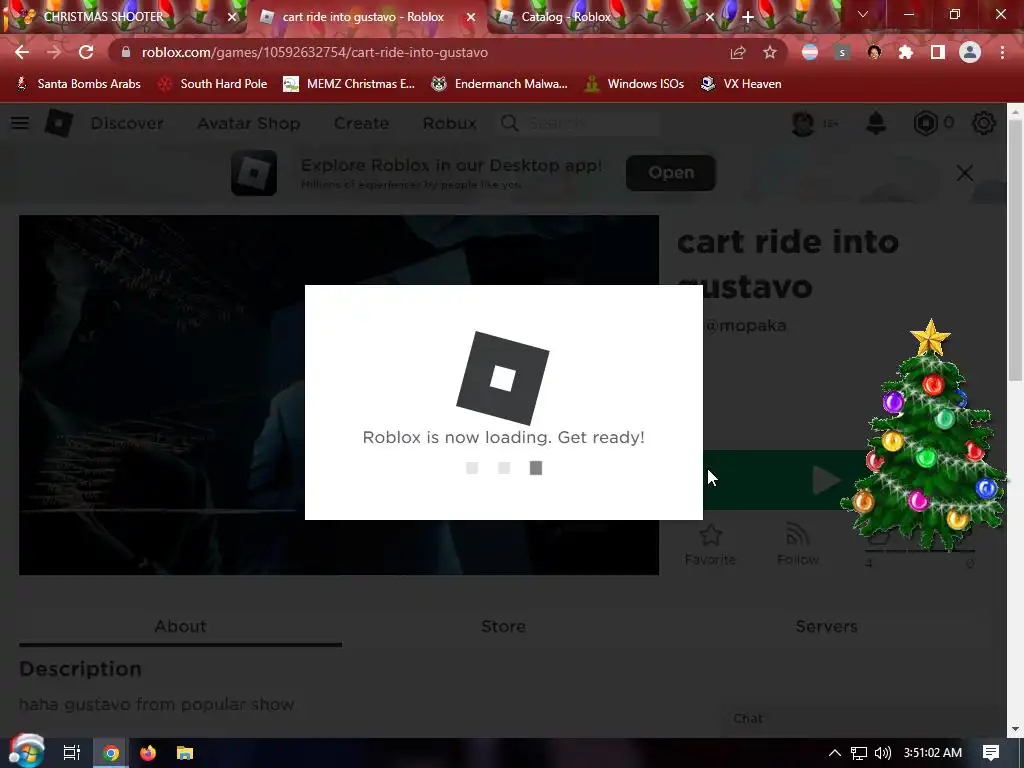The width and height of the screenshot is (1024, 768).
Task: Click the share page icon in address bar
Action: (738, 52)
